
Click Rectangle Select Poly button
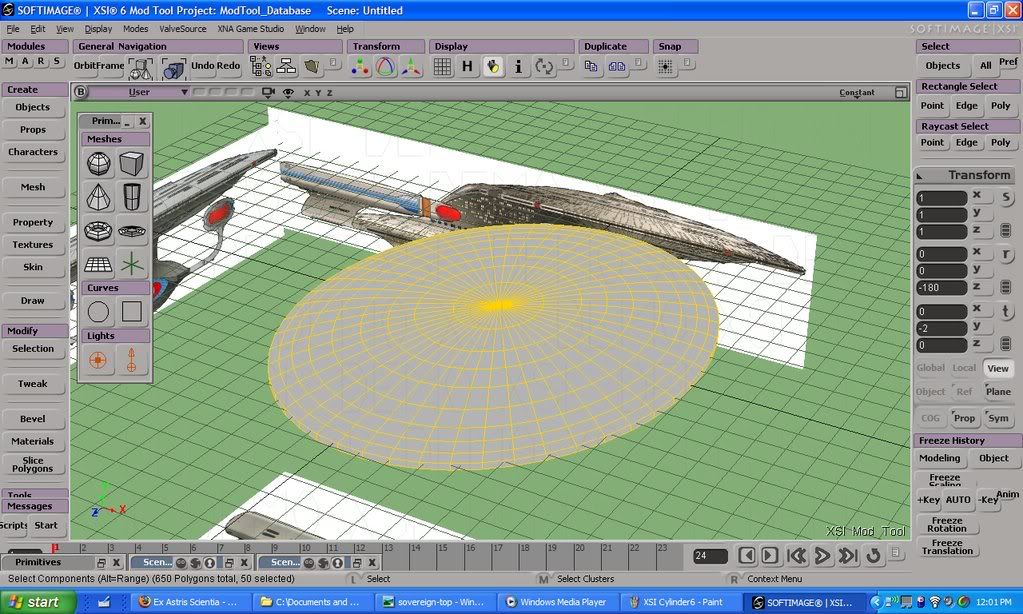point(1000,106)
